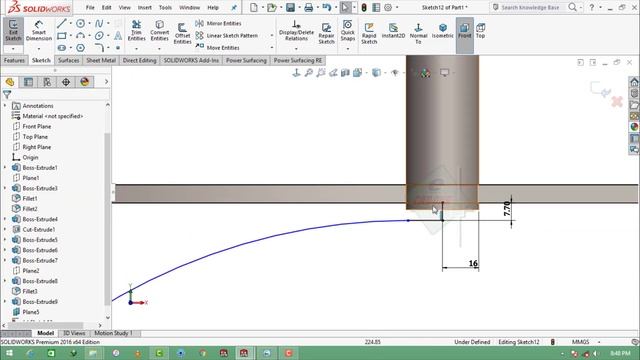Click Linear Sketch Pattern
This screenshot has height=360, width=640.
click(227, 36)
